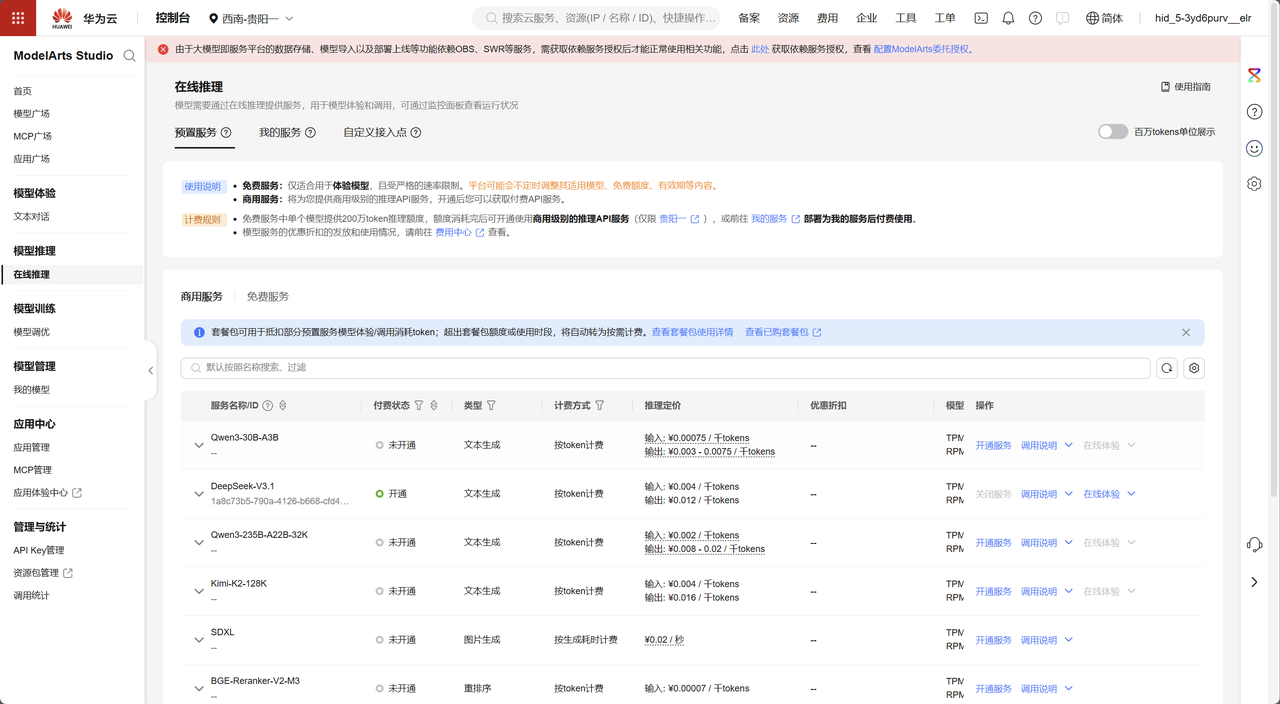Screen dimensions: 1280x704
Task: Click 查看已购套餐包 link
Action: pos(783,332)
